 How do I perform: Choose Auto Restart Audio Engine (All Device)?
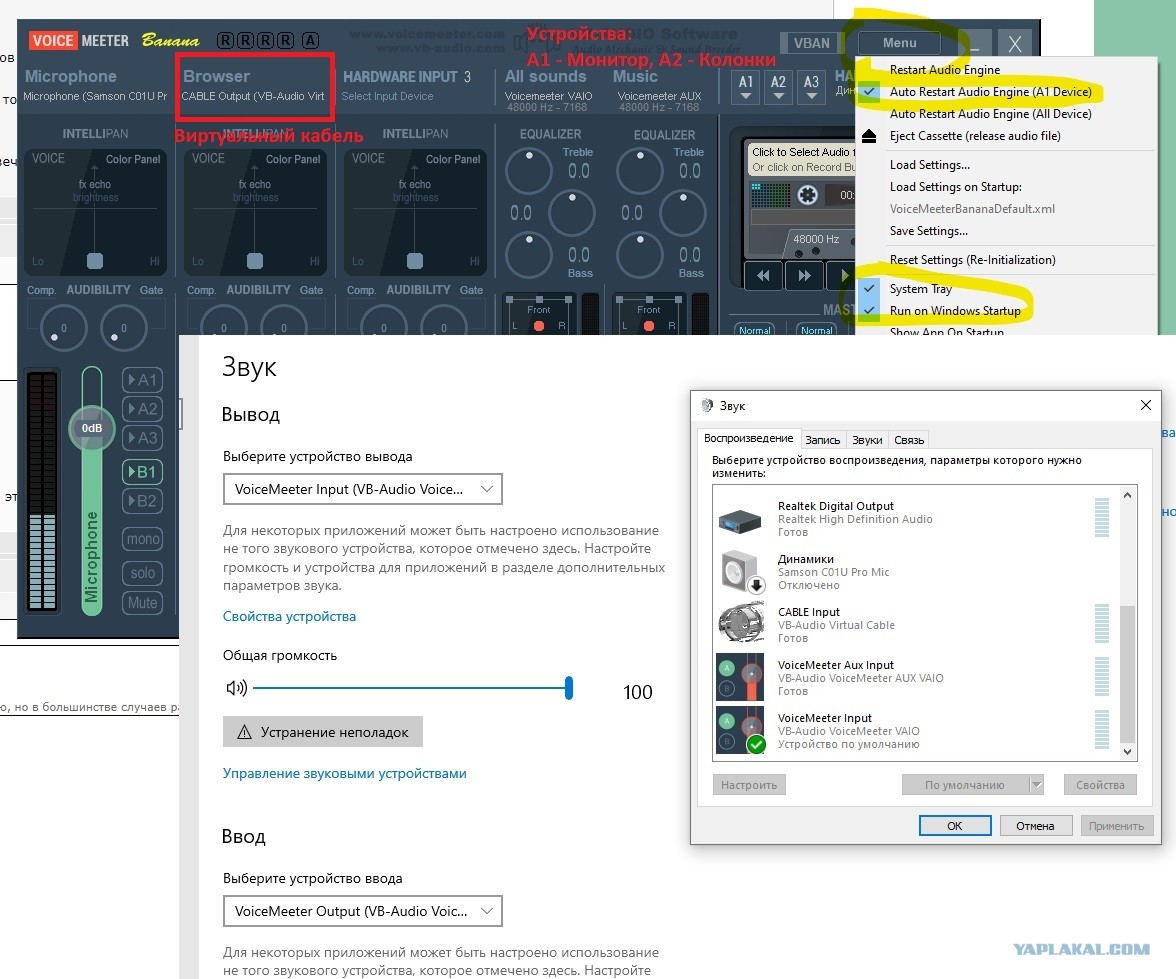click(991, 114)
